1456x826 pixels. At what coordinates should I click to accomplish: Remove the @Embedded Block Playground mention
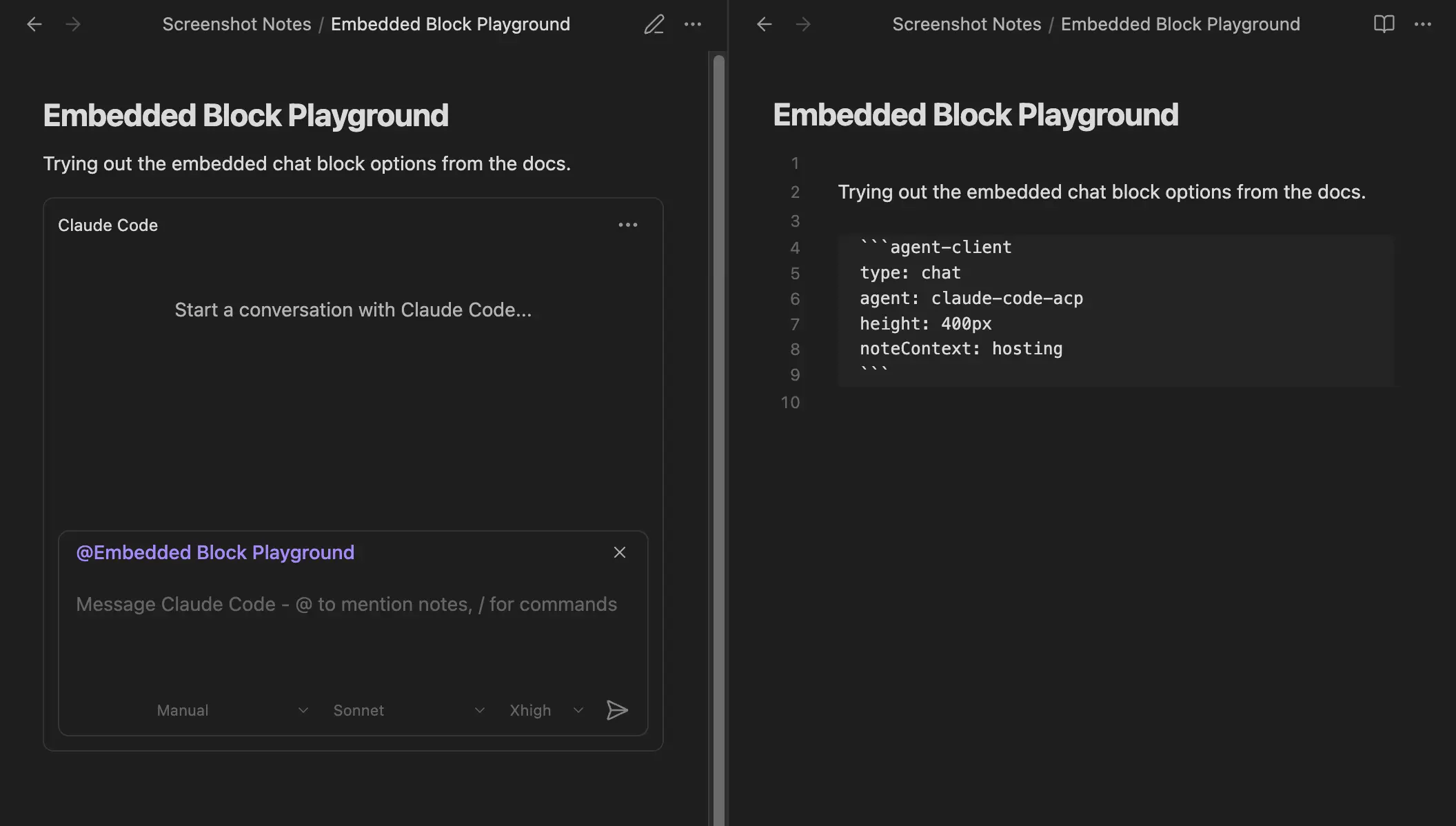point(620,552)
